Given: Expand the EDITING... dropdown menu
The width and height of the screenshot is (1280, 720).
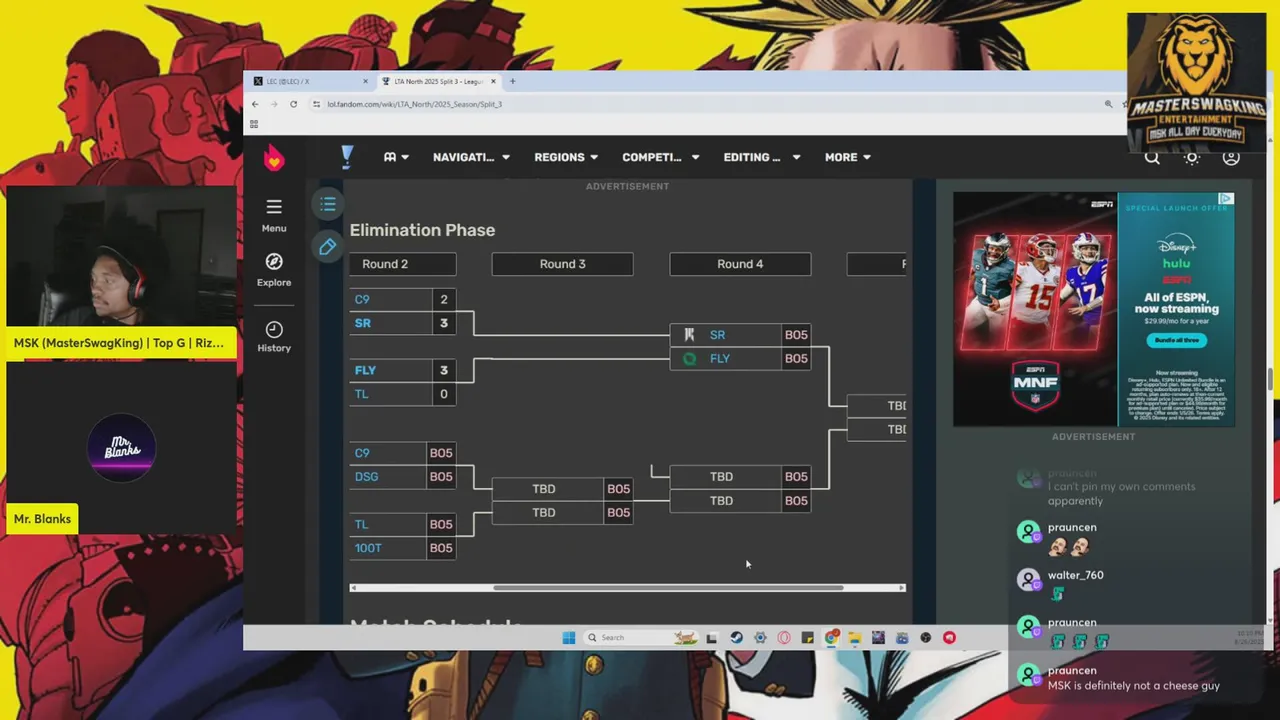Looking at the screenshot, I should [x=762, y=157].
